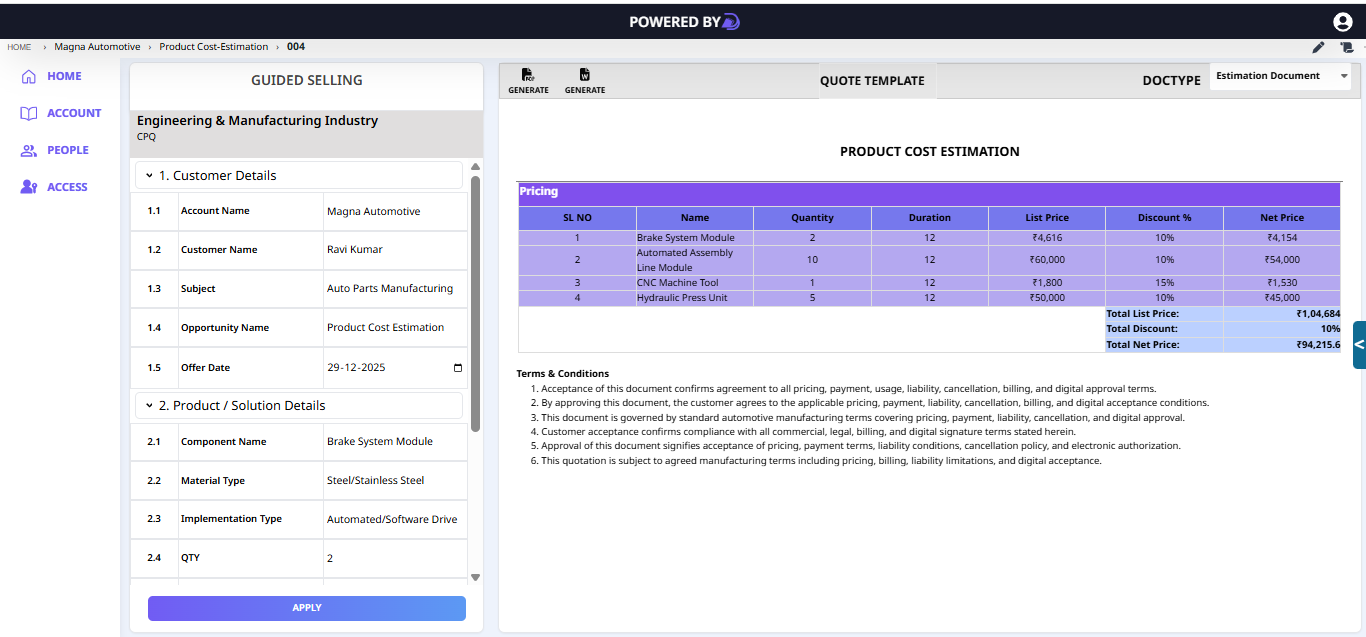Click the CNC Machine Tool row name
This screenshot has width=1366, height=637.
pos(677,283)
